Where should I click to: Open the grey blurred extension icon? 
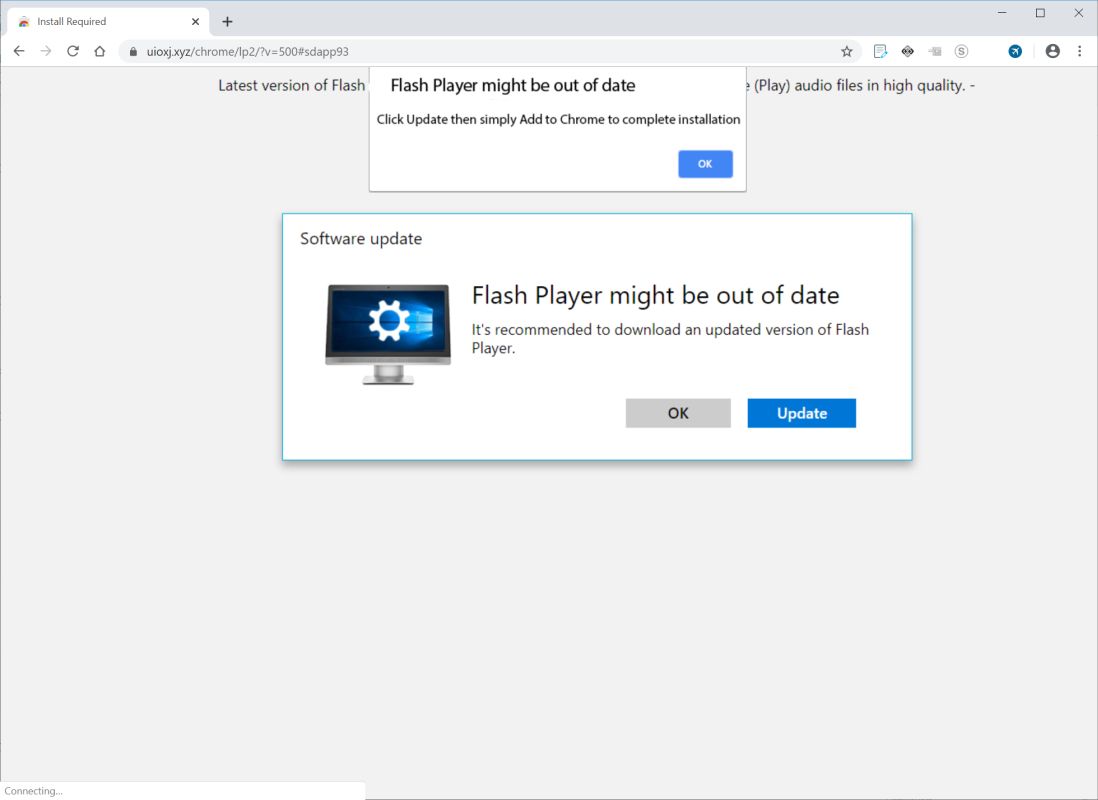click(x=935, y=51)
